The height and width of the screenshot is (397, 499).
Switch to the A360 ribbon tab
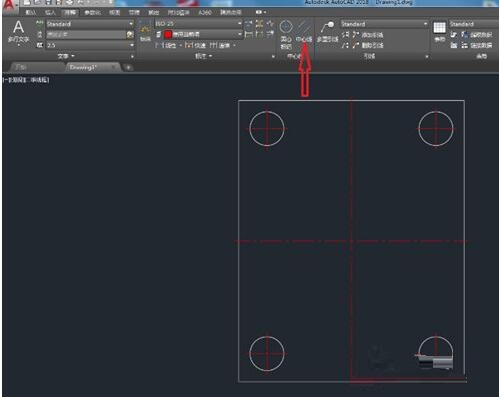(205, 12)
